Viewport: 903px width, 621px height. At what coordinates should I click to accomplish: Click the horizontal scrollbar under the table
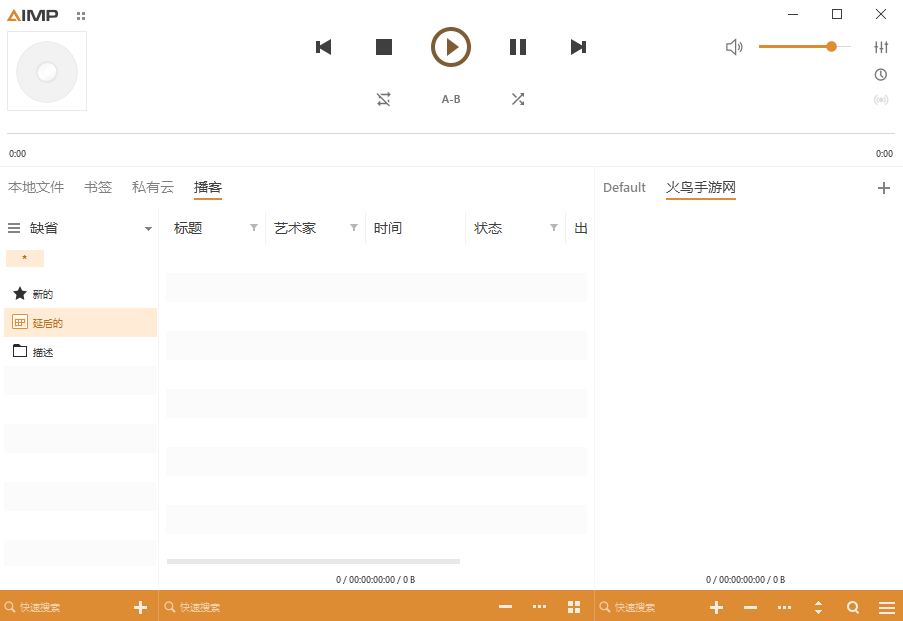point(313,561)
